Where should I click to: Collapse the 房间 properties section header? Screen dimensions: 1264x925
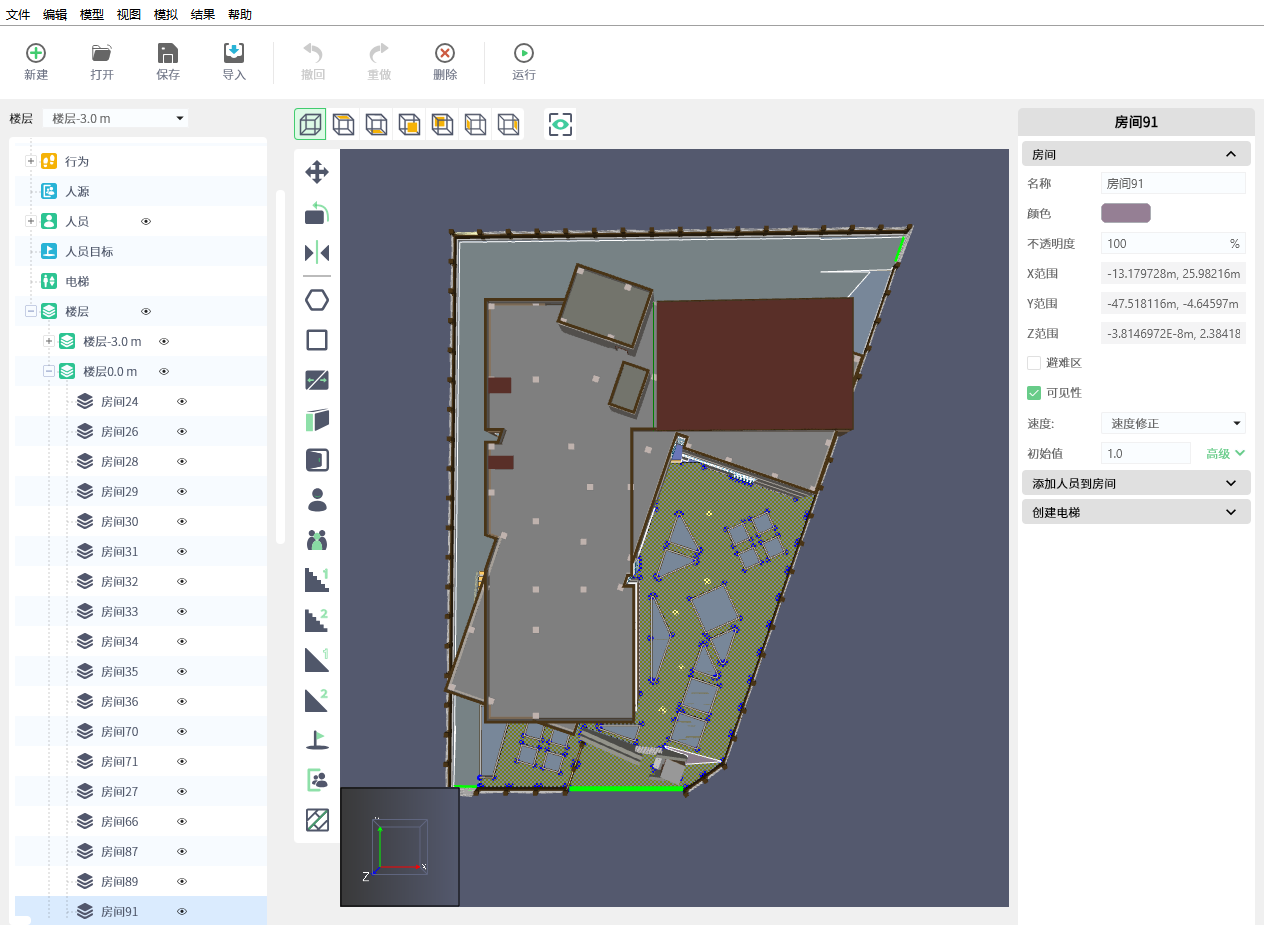1136,154
